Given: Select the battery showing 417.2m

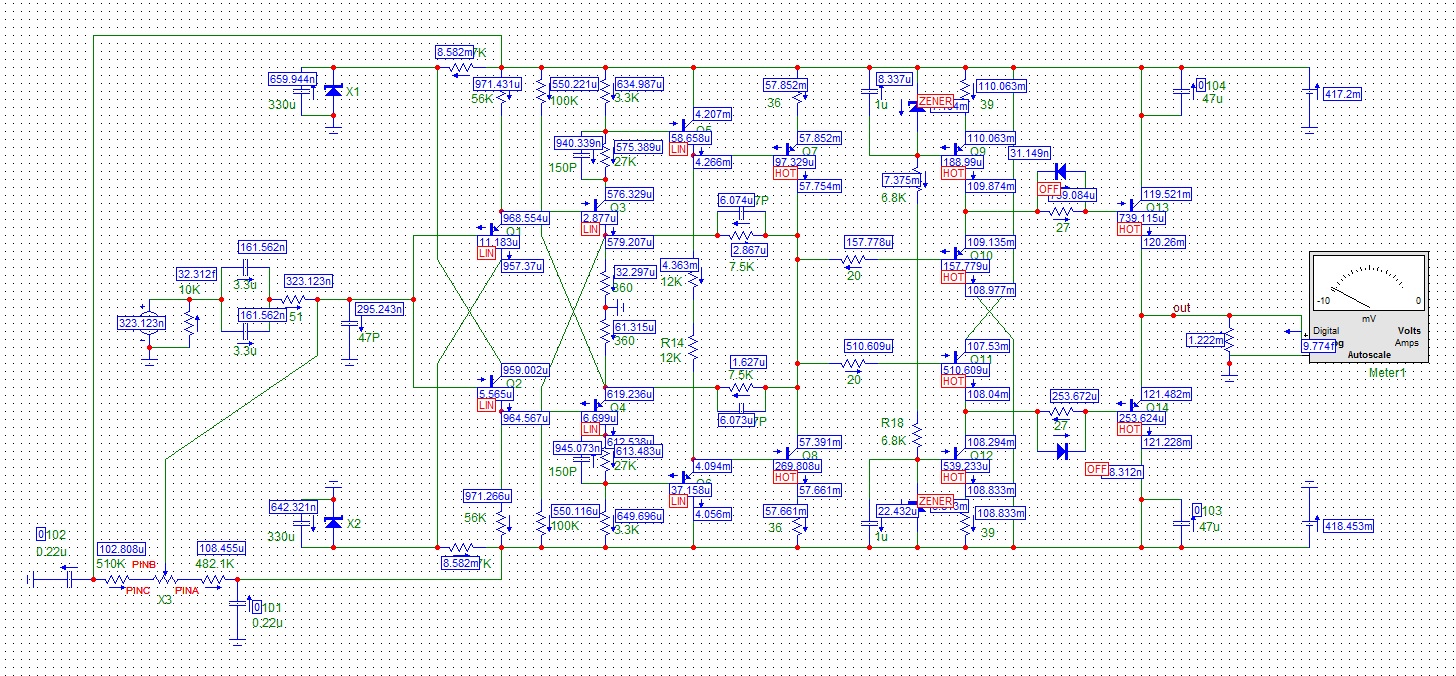Looking at the screenshot, I should tap(1309, 92).
